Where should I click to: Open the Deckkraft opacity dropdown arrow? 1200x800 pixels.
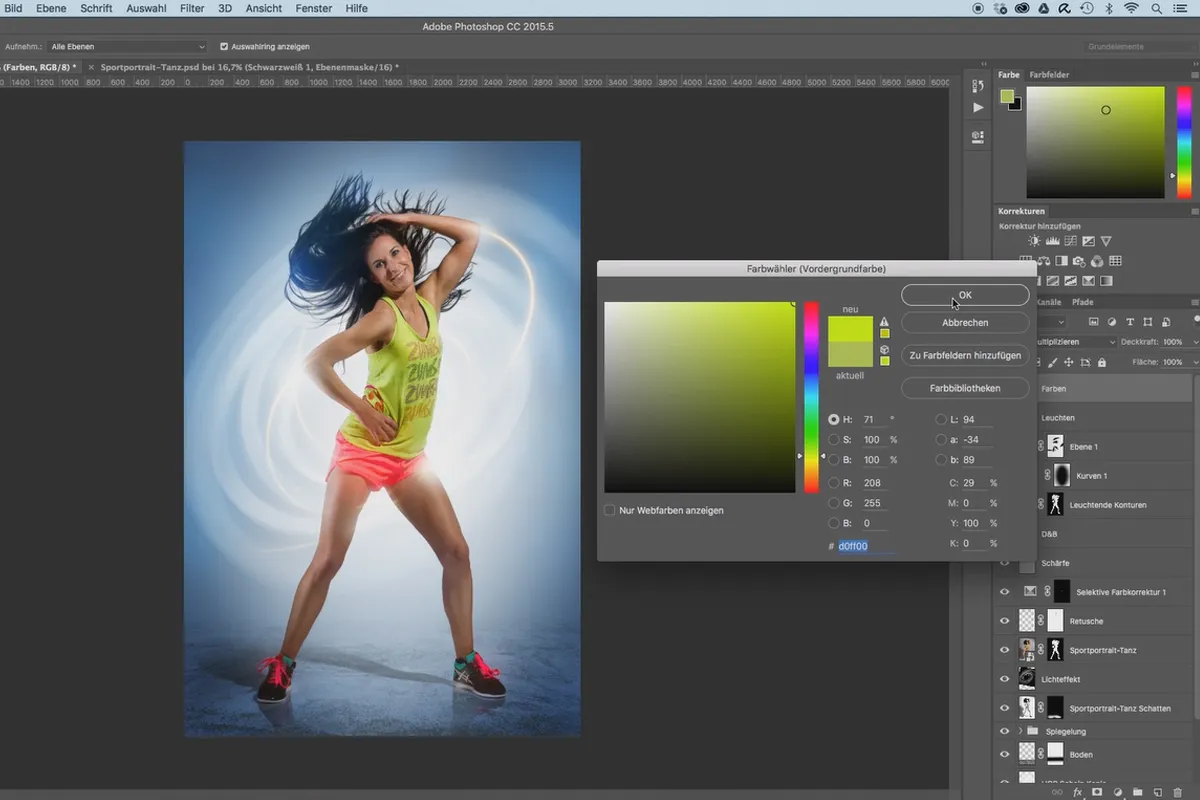click(1193, 342)
